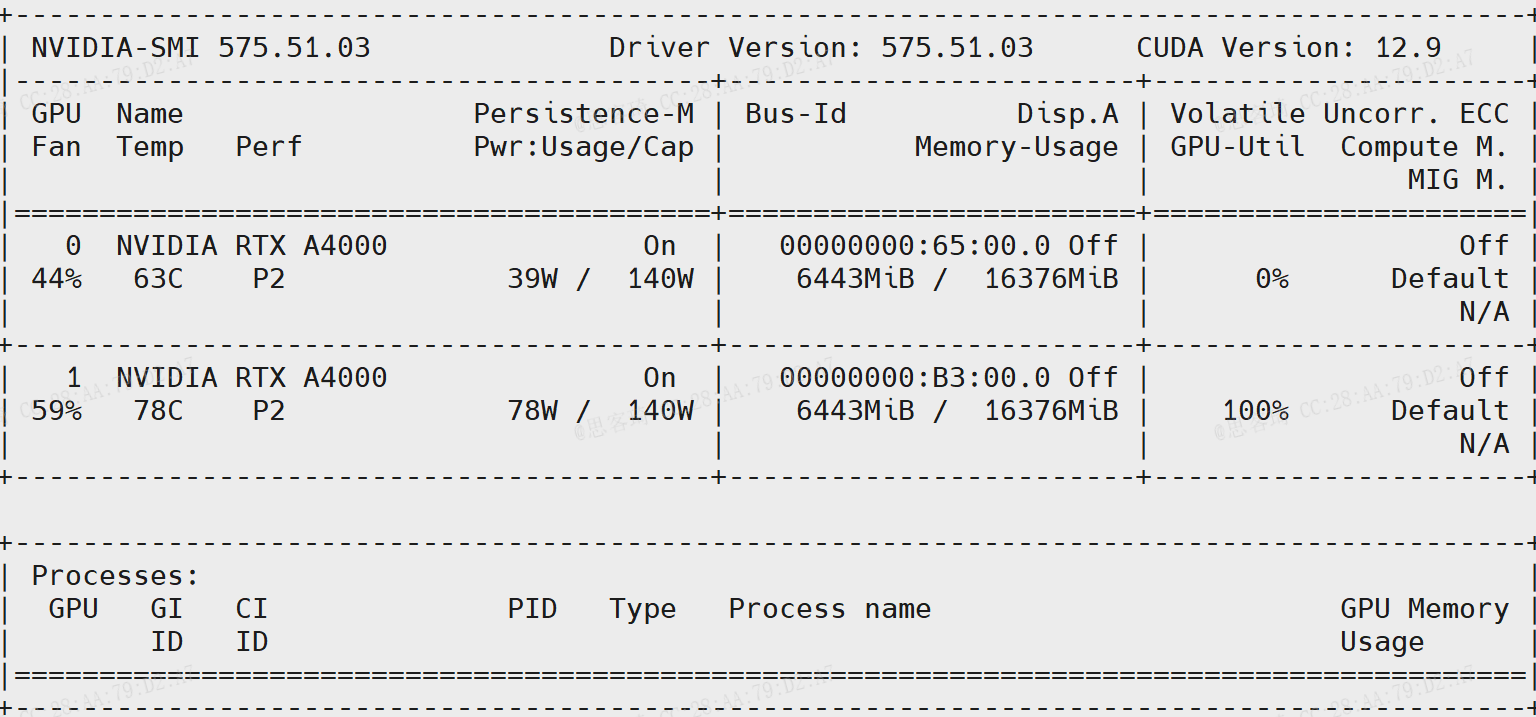1536x717 pixels.
Task: Select GPU 1's "NVIDIA RTX A4000" name
Action: 252,378
